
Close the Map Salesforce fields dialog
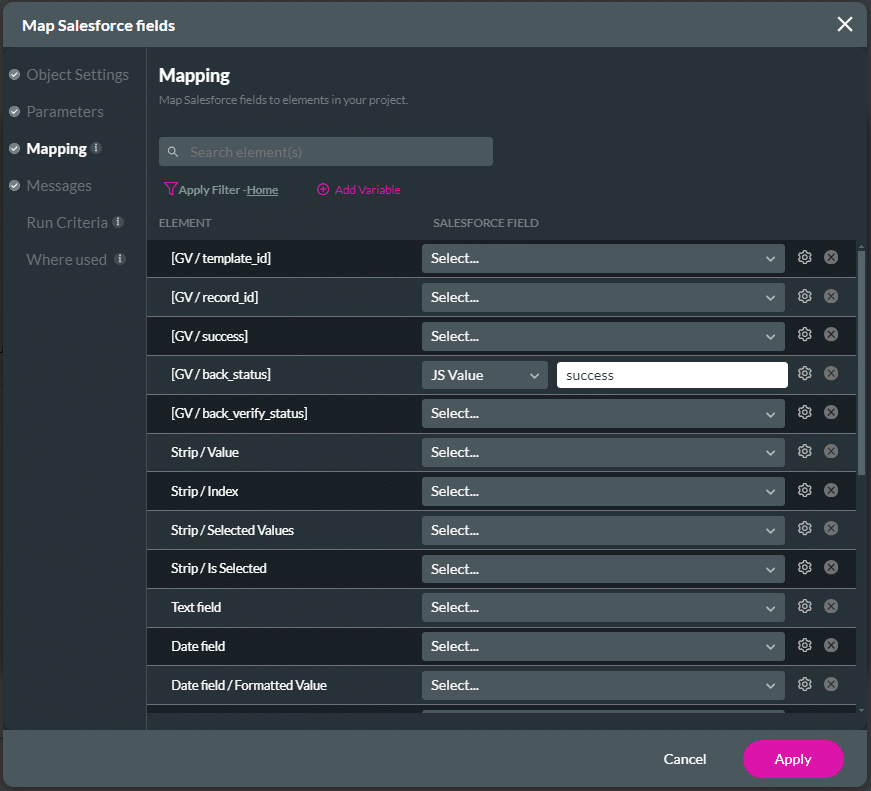(845, 24)
